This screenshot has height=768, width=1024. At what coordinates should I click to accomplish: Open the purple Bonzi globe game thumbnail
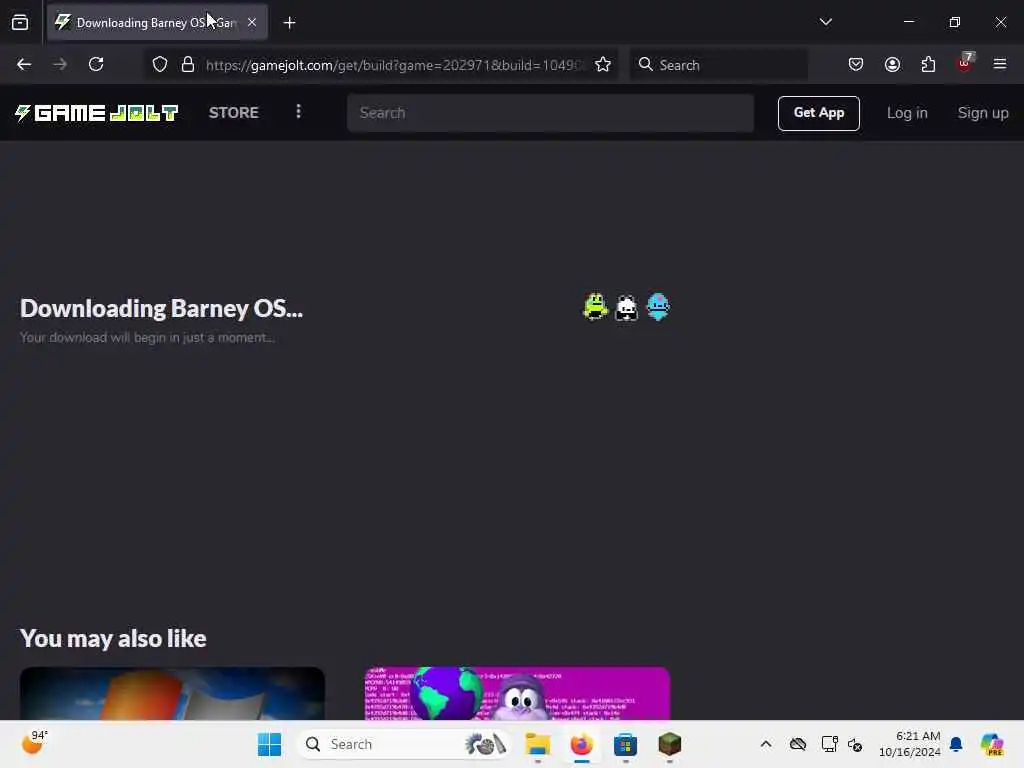click(517, 694)
